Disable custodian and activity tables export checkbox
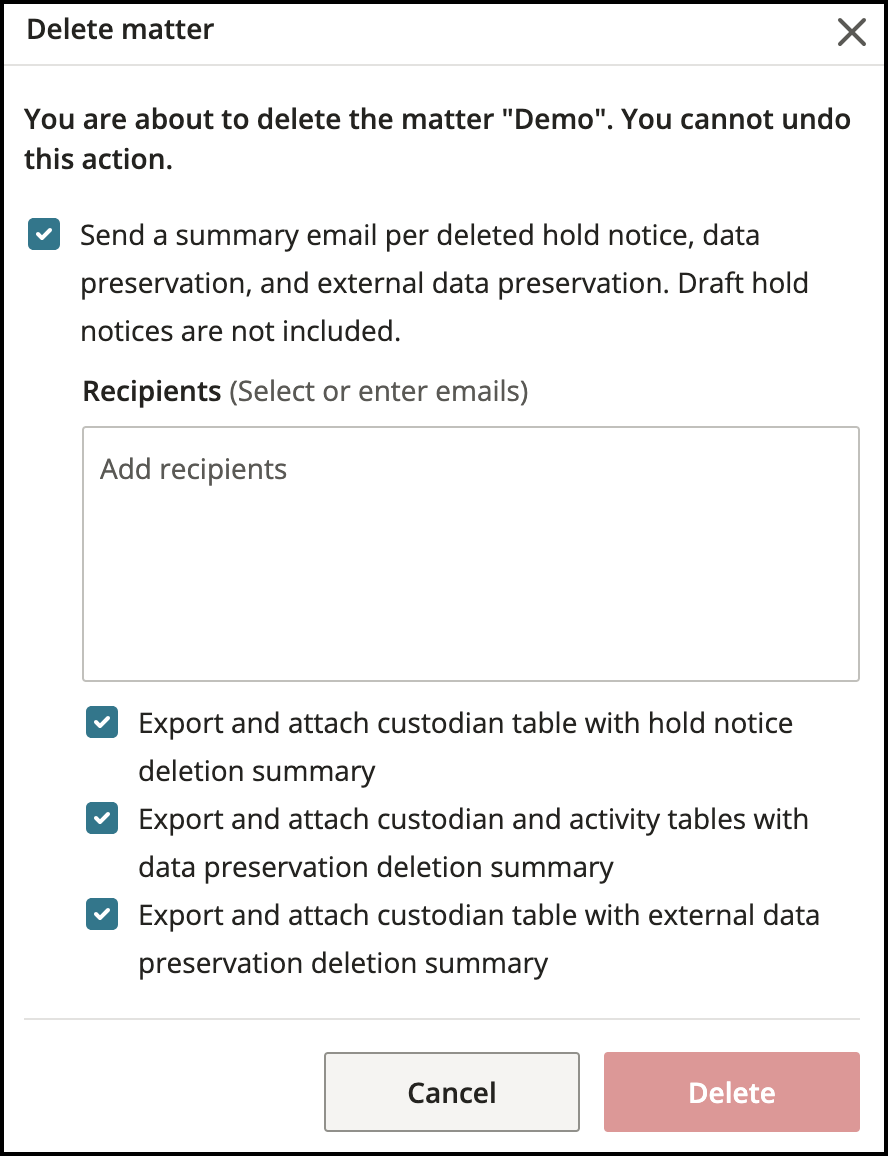The width and height of the screenshot is (888, 1156). pos(102,818)
